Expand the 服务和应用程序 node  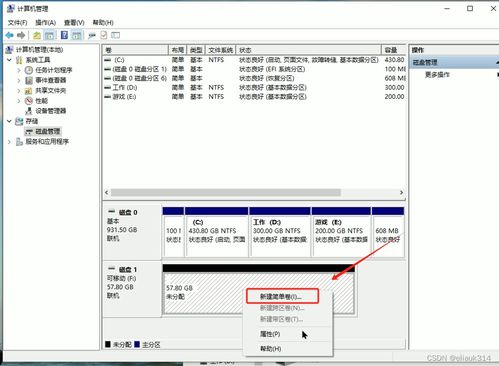tap(9, 142)
